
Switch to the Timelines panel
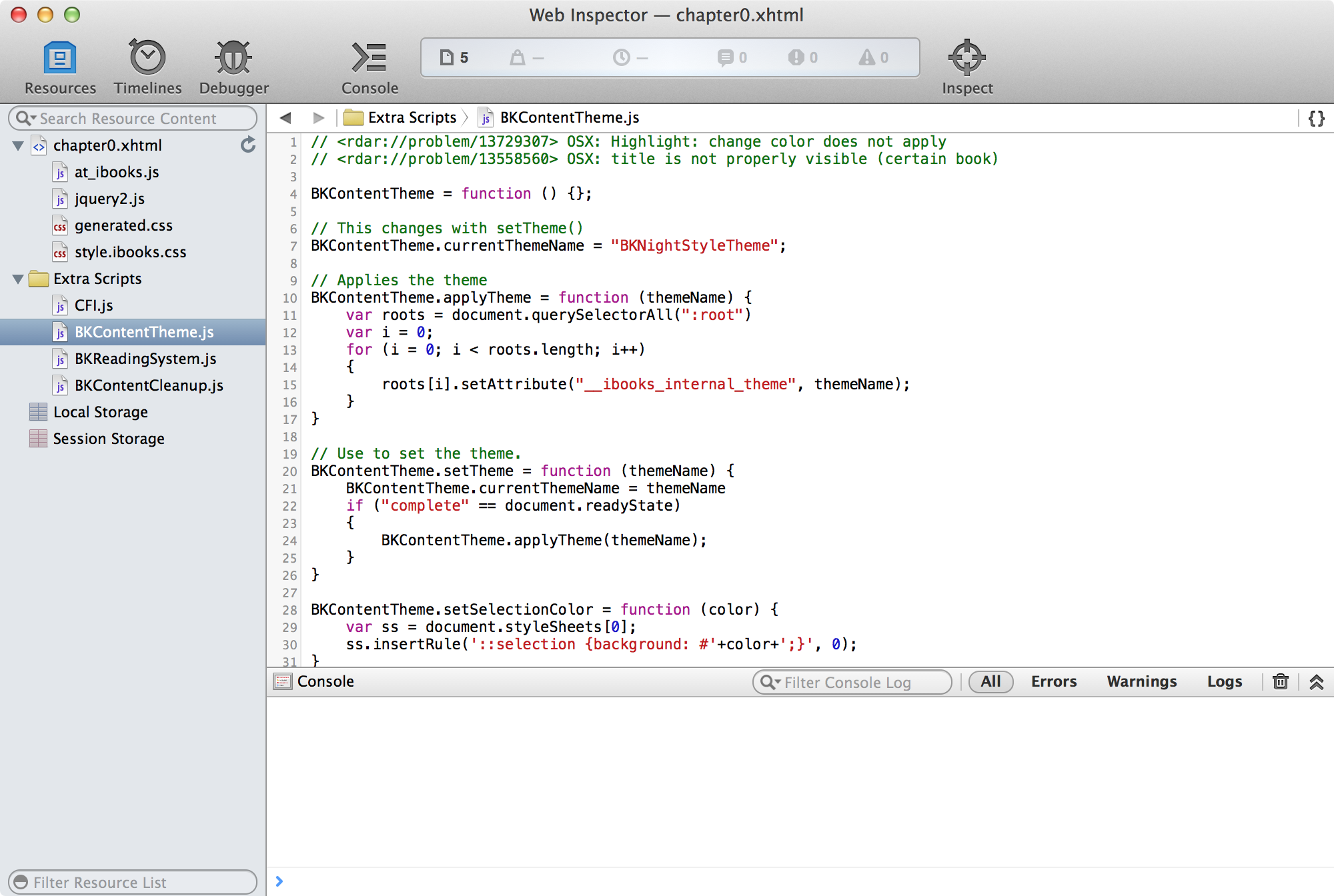[147, 65]
